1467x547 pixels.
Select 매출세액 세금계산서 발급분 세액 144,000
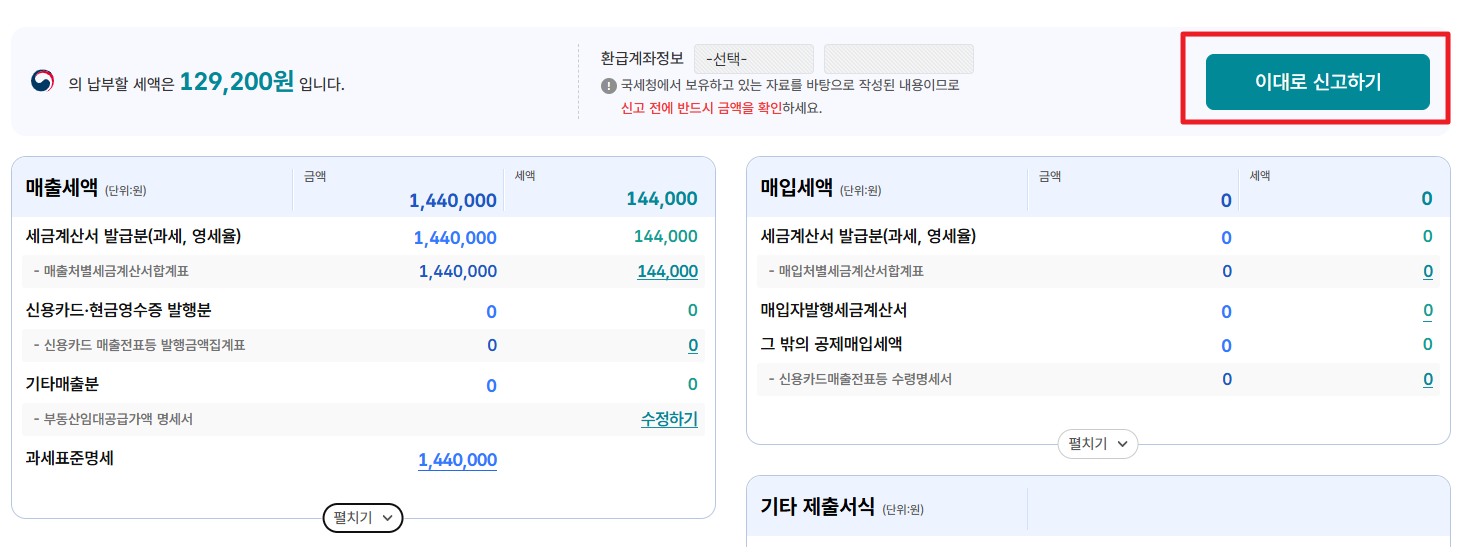click(x=666, y=237)
